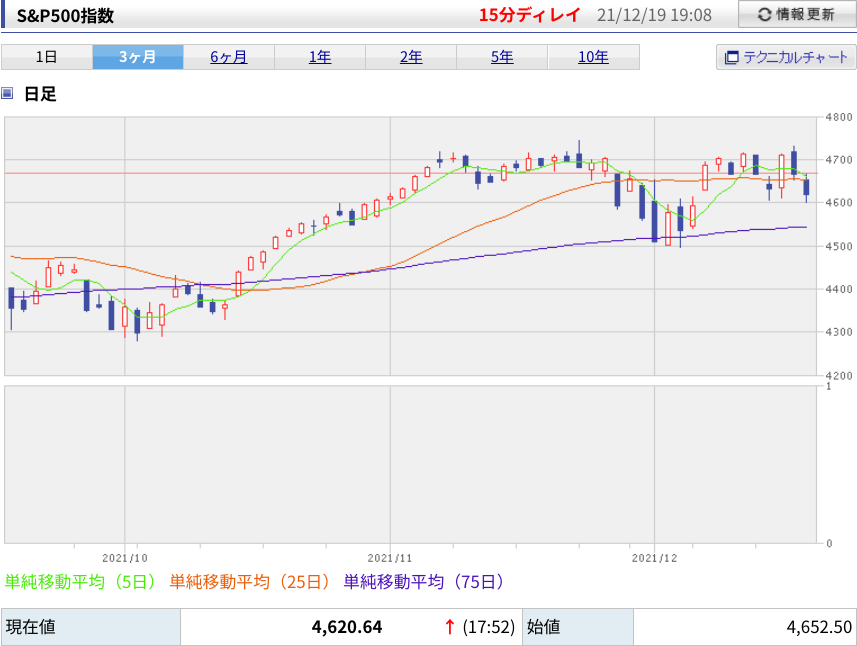
Task: Switch to the 10年 period tab
Action: [594, 57]
